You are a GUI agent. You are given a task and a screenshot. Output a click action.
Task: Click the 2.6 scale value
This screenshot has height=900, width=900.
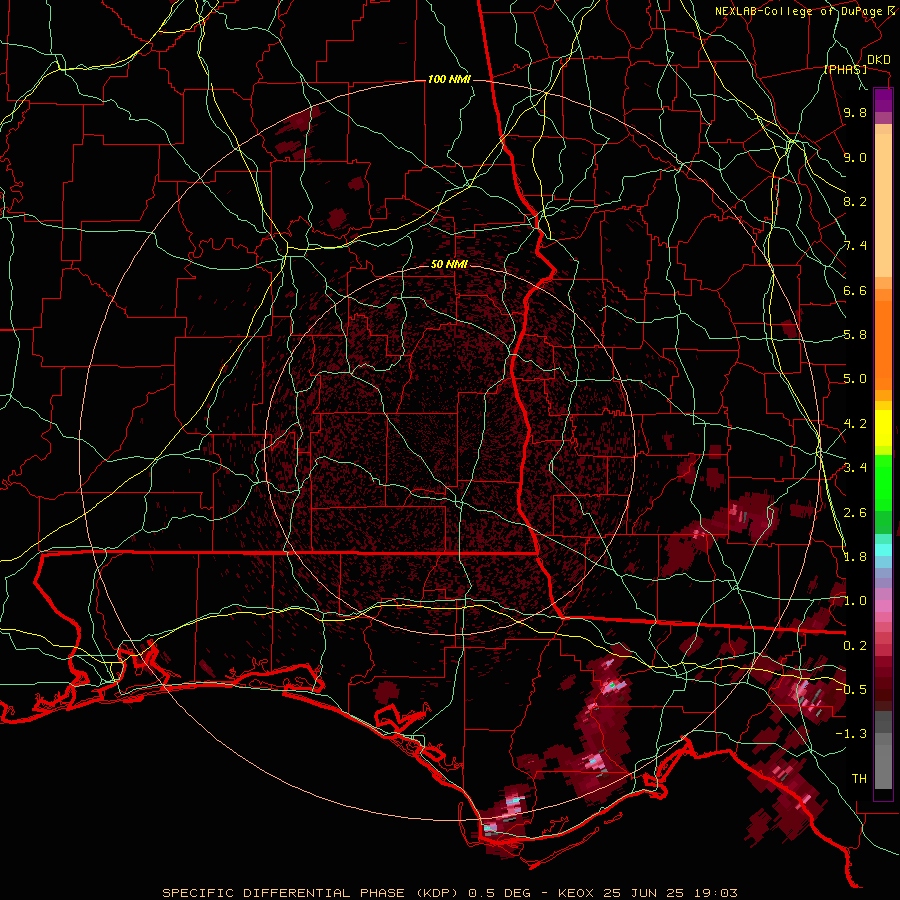[855, 512]
